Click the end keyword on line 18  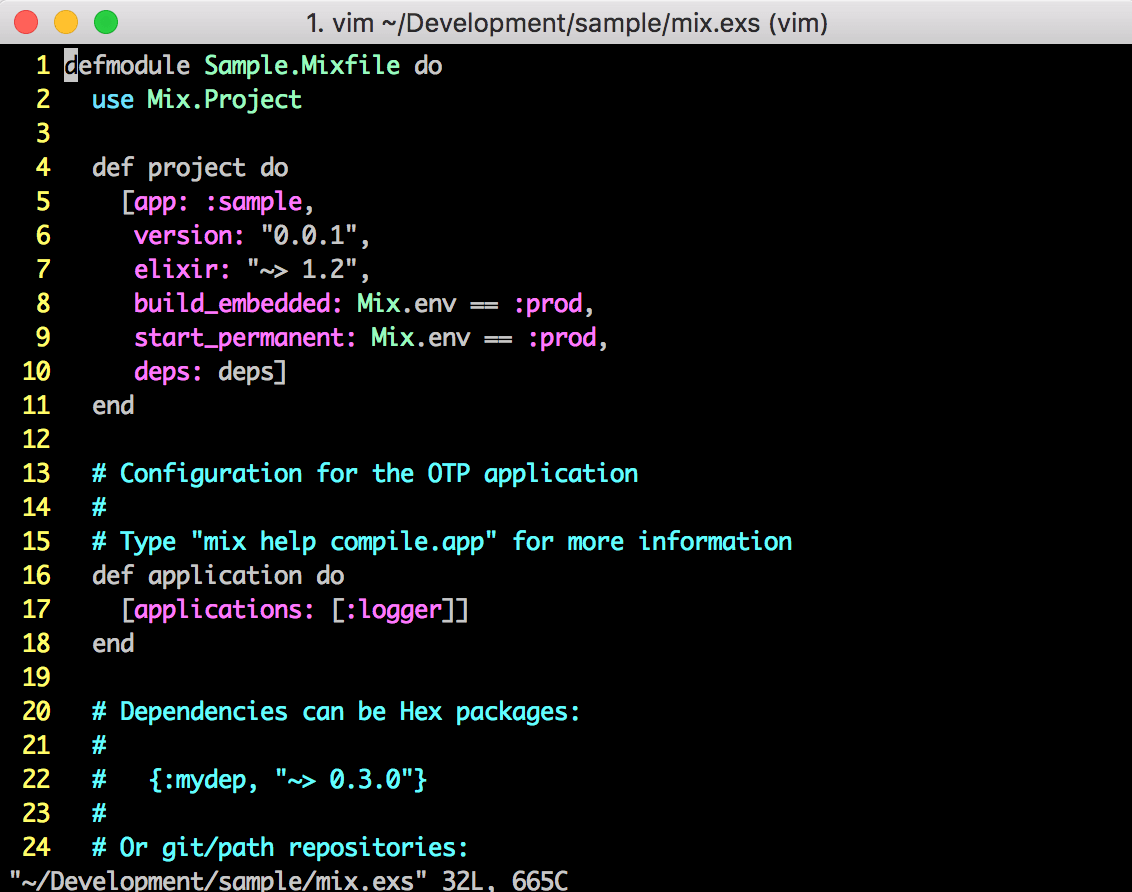tap(112, 643)
